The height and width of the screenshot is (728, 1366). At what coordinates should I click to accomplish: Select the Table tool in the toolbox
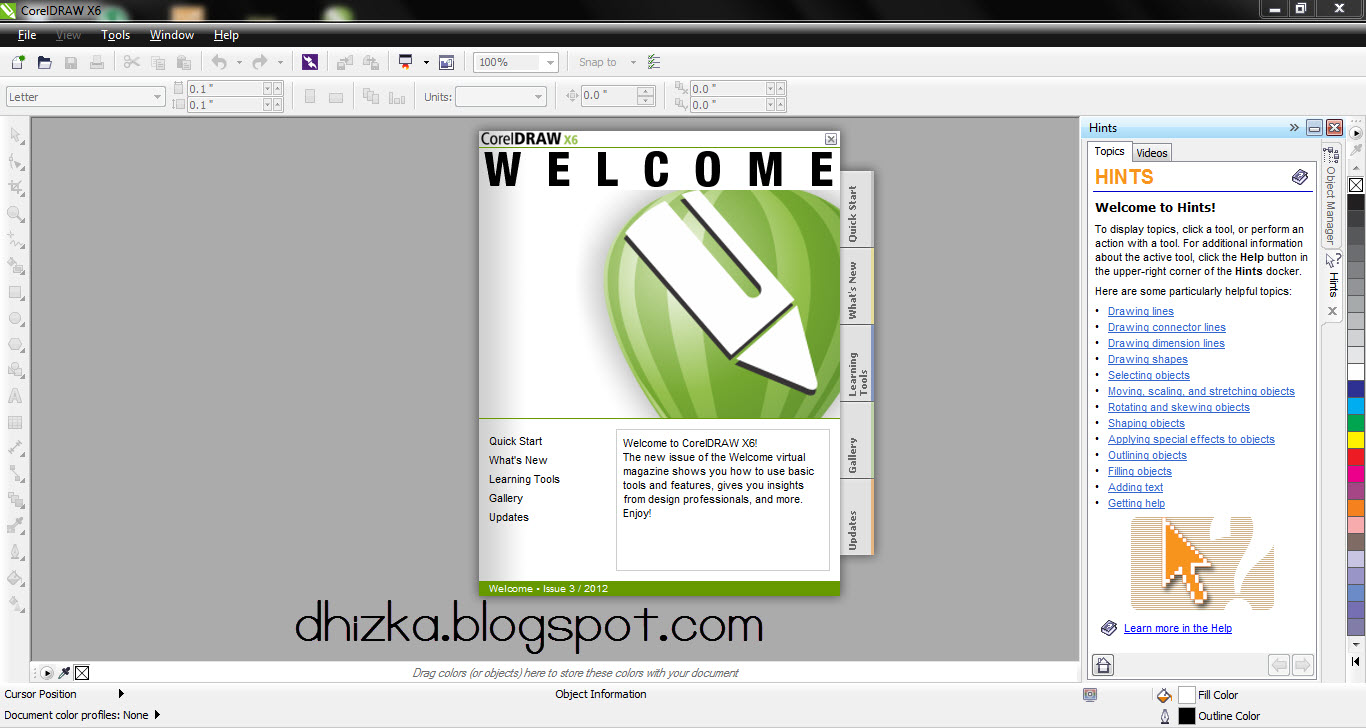(16, 422)
